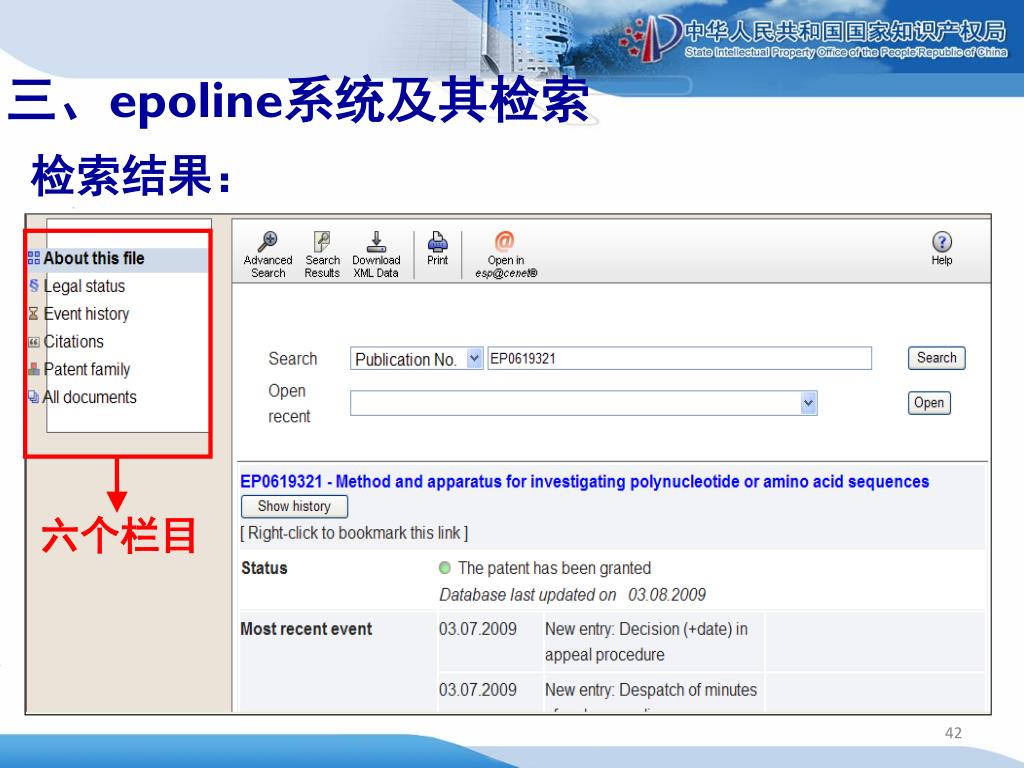Select 'New entry: Decision (+date) in appeal procedure'

[x=647, y=641]
